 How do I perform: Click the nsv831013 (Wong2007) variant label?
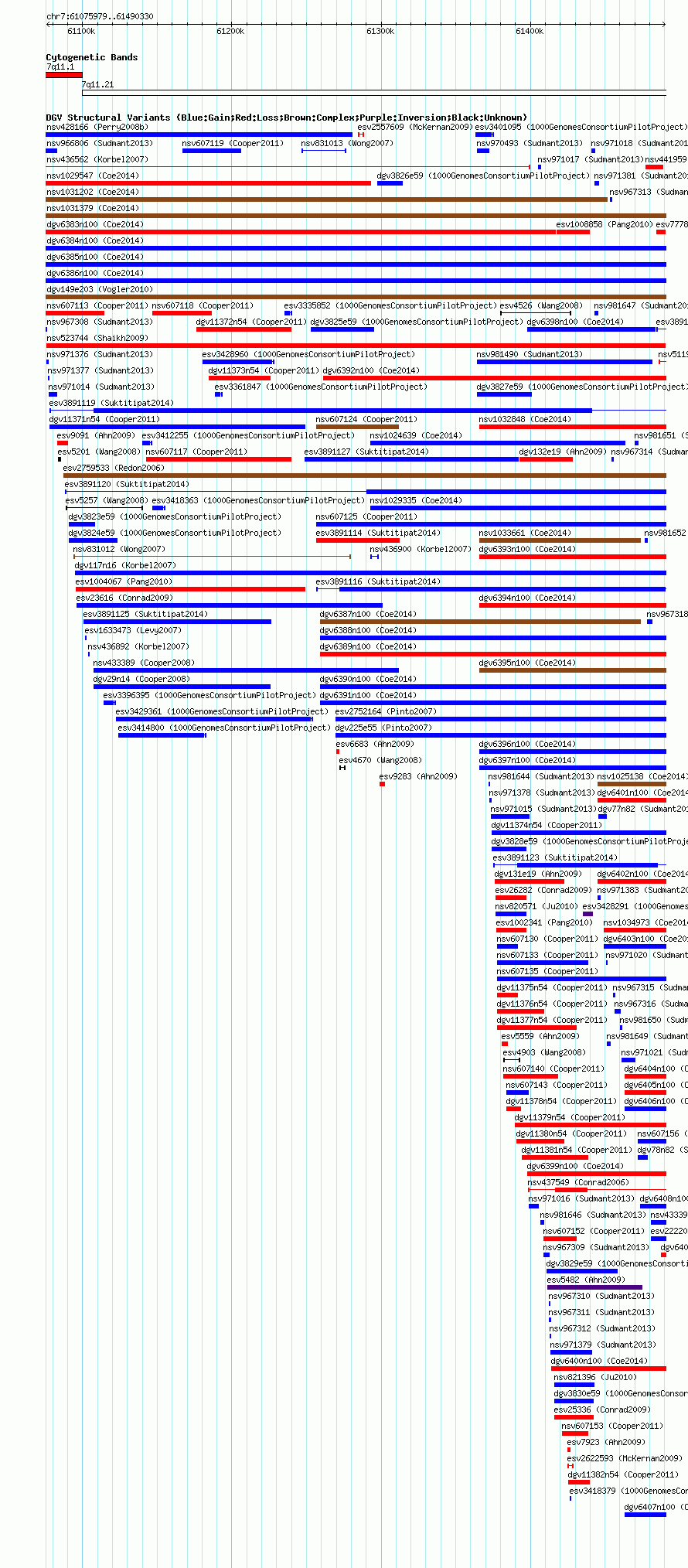point(347,143)
